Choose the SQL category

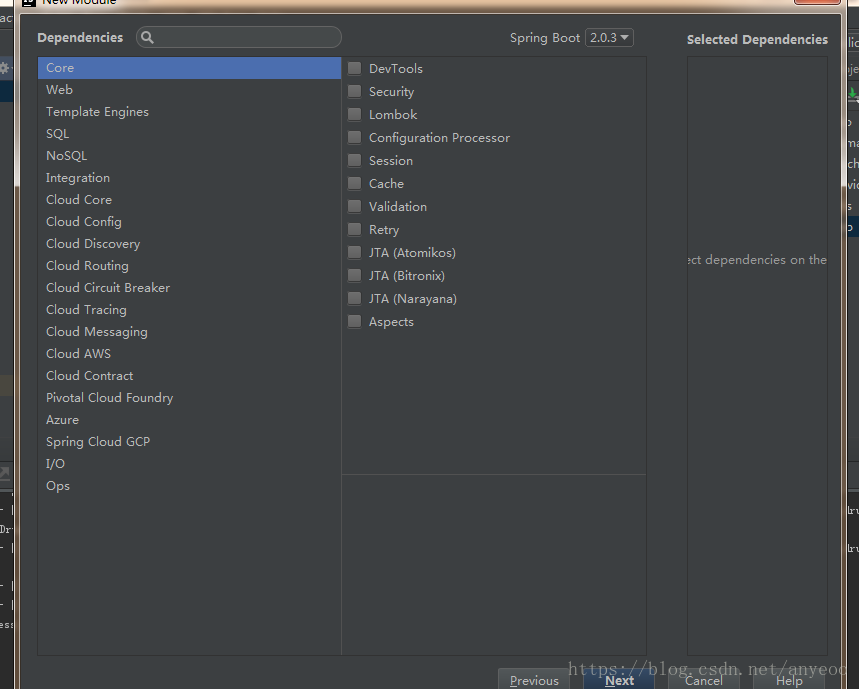190,134
